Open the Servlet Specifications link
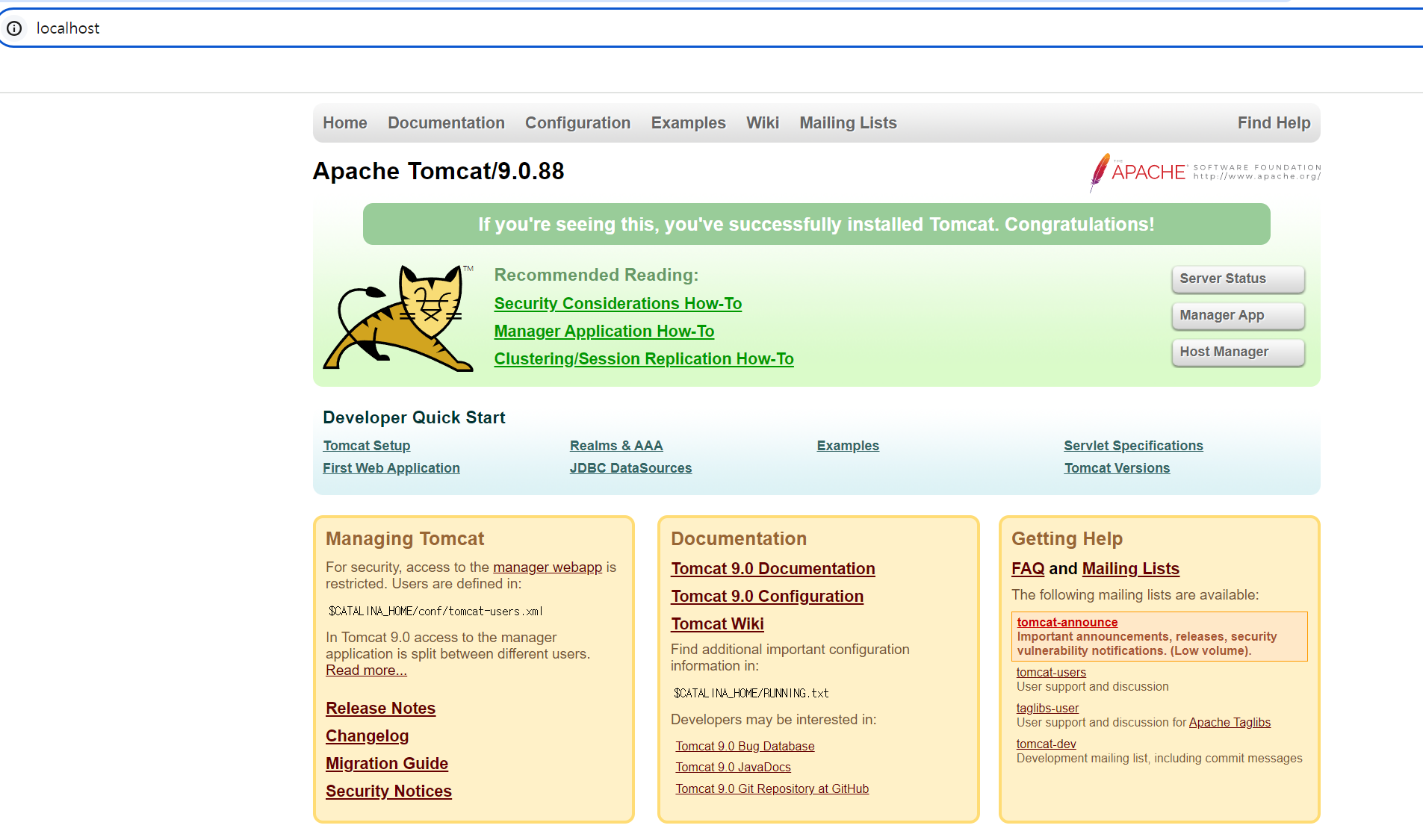The image size is (1423, 840). (1133, 446)
